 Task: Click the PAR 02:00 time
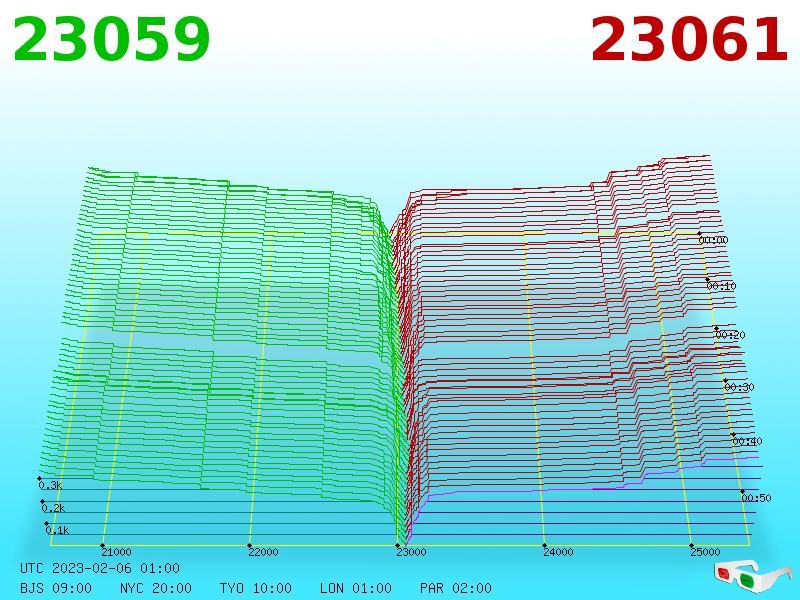pyautogui.click(x=456, y=588)
